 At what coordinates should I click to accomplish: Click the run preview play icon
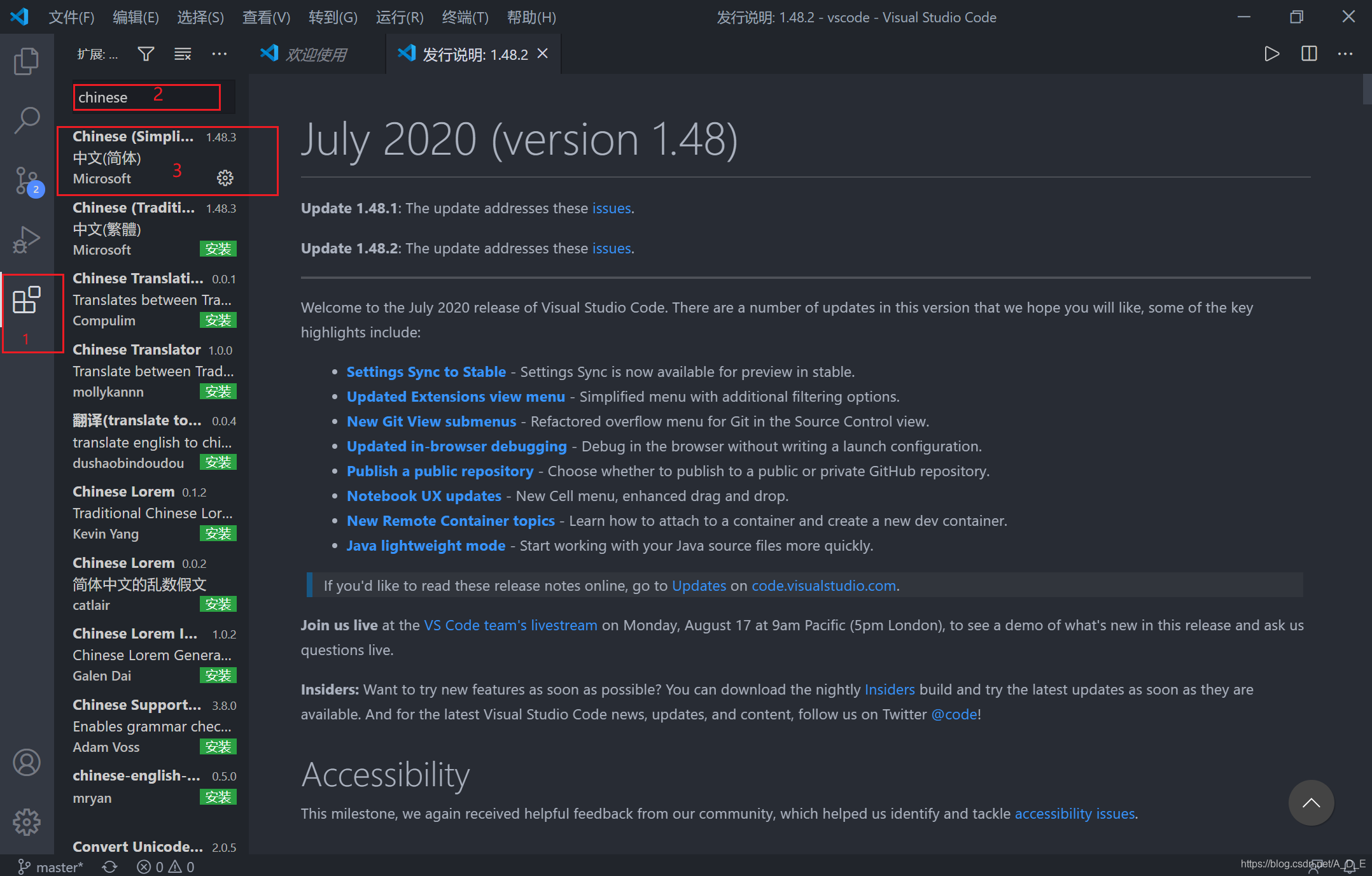tap(1271, 54)
